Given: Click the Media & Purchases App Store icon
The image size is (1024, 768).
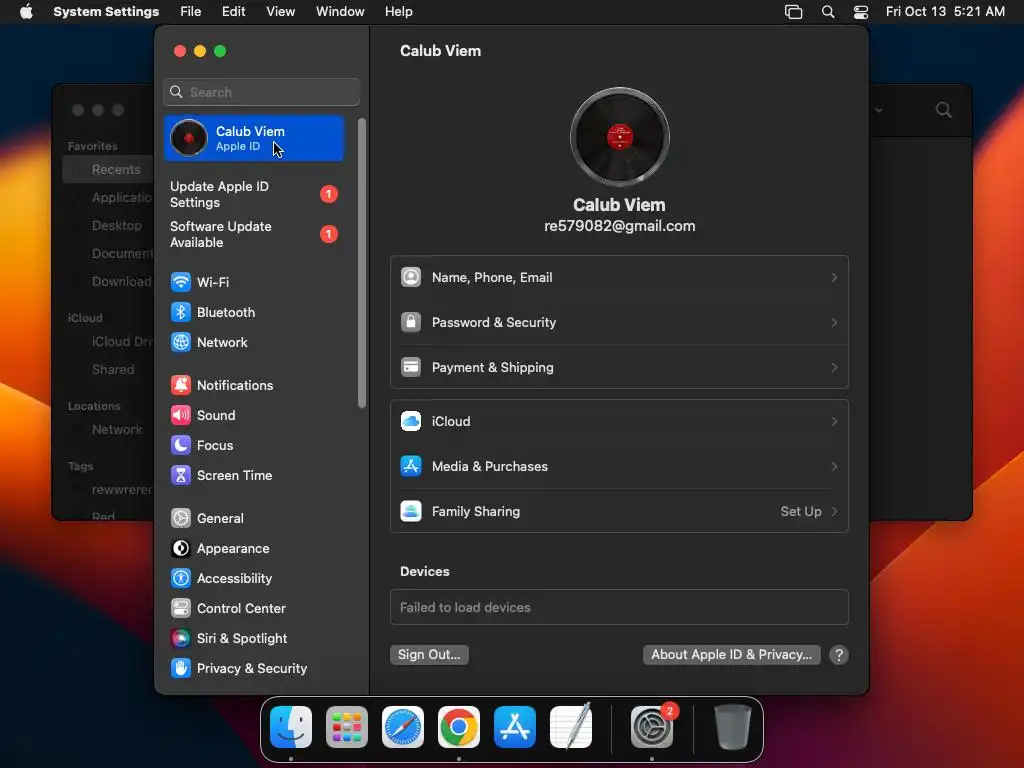Looking at the screenshot, I should [411, 466].
